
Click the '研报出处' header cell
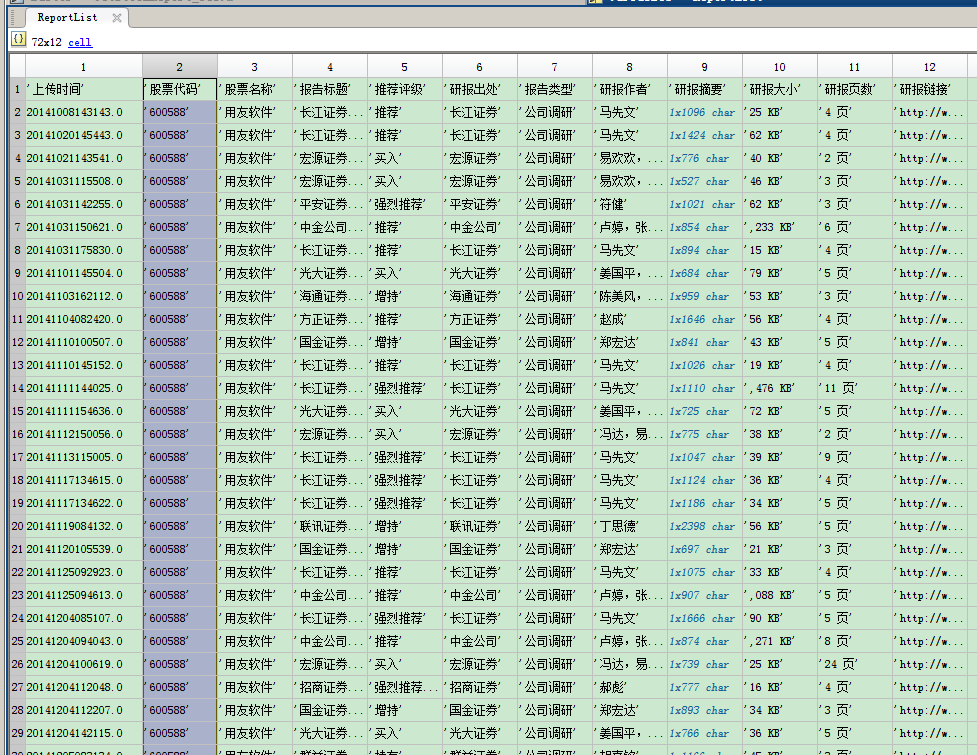480,90
